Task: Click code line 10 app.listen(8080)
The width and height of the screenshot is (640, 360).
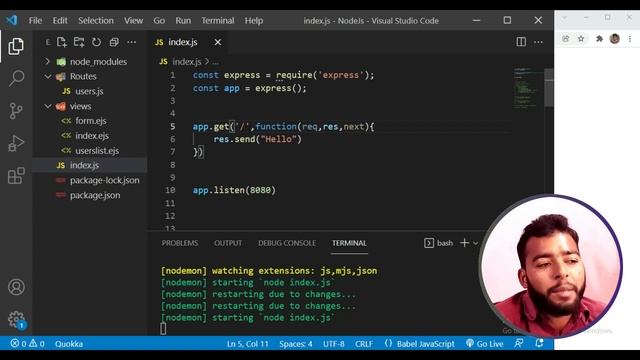Action: point(234,190)
